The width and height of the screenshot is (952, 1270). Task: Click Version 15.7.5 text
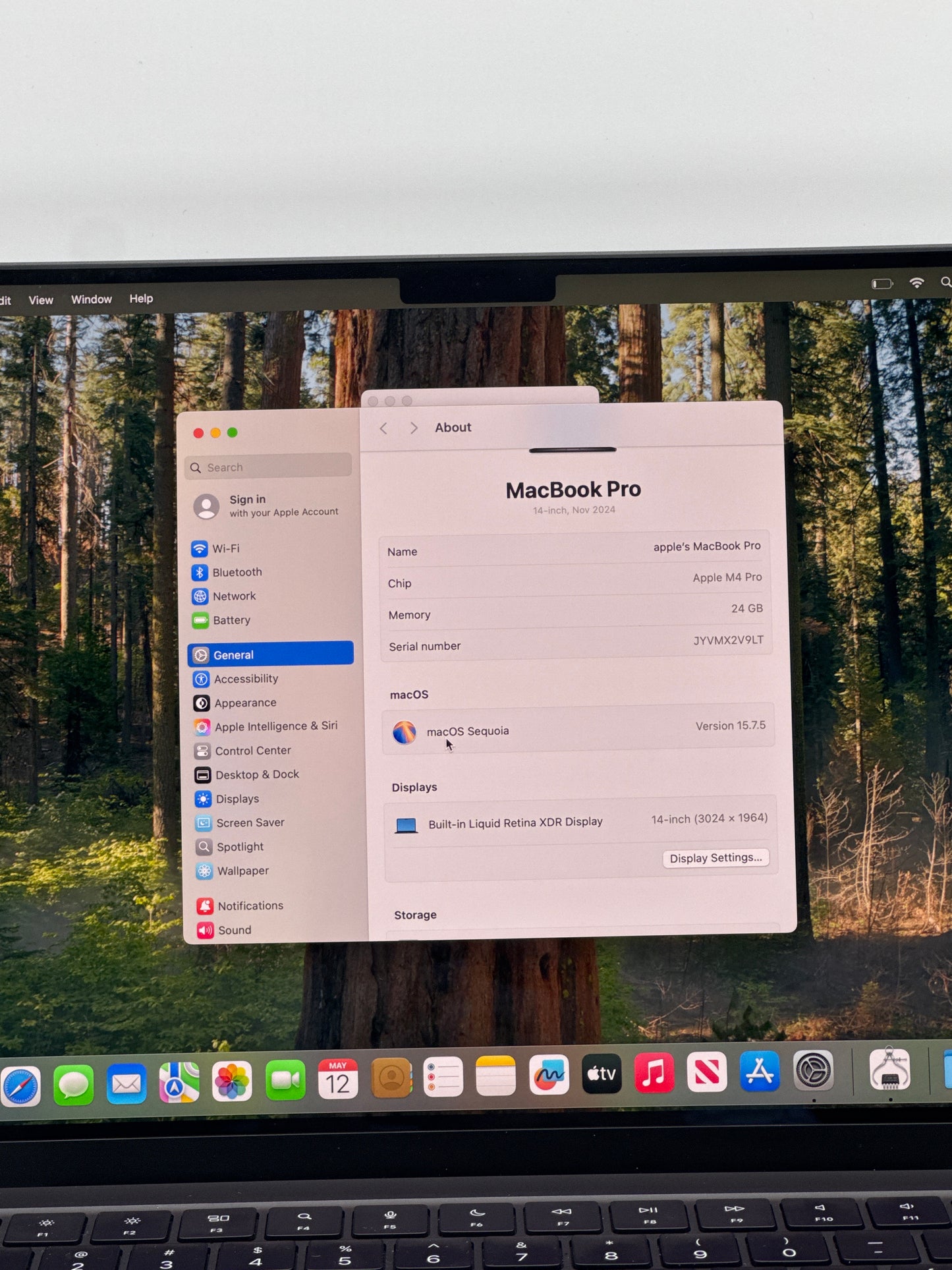click(731, 726)
